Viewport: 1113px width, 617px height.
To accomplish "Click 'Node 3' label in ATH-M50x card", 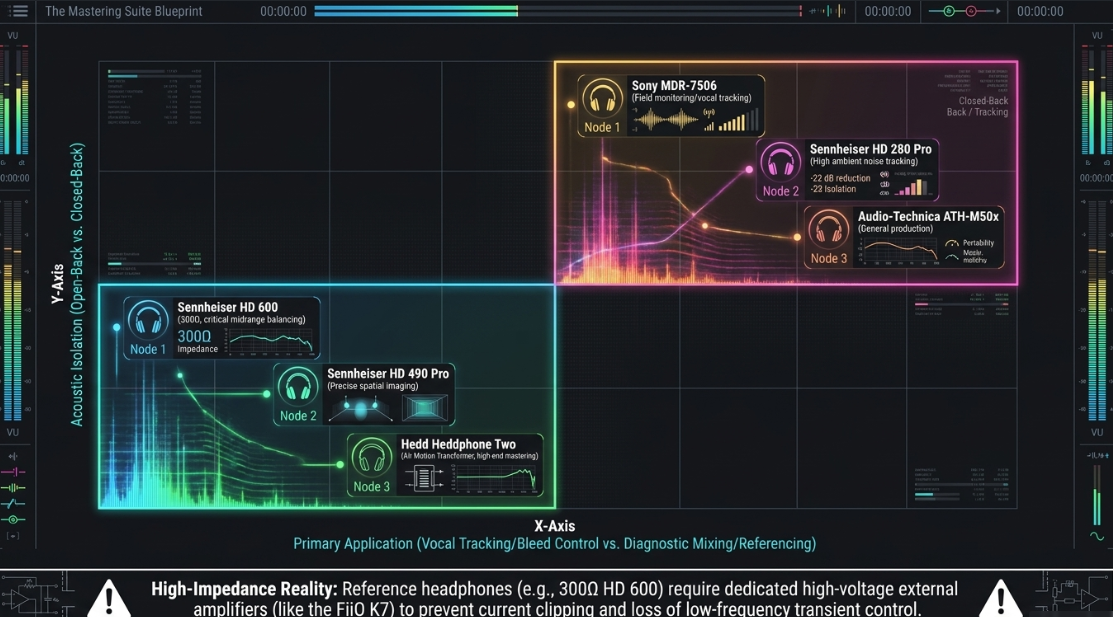I will [x=829, y=258].
